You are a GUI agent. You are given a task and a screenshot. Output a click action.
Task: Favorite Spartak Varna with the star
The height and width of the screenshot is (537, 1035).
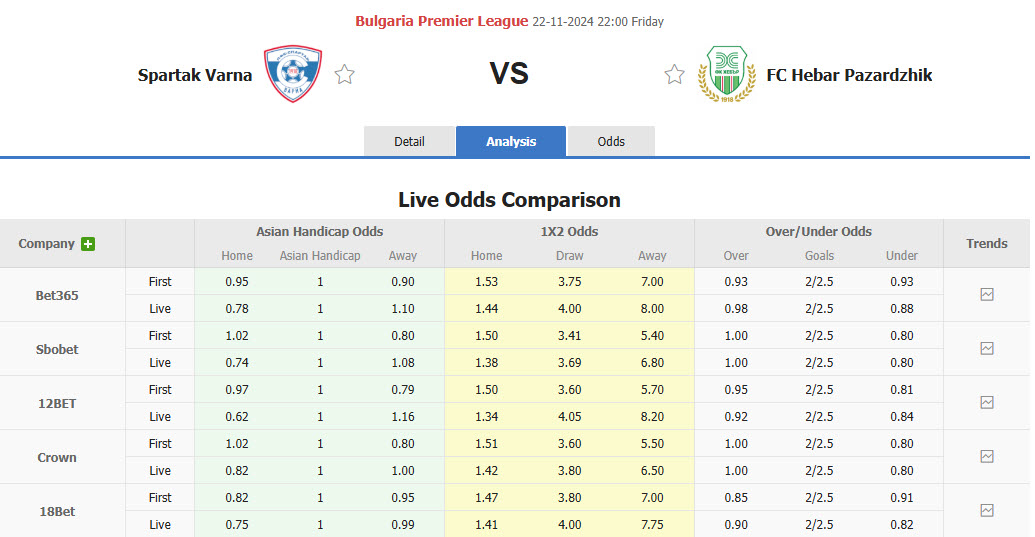coord(345,75)
